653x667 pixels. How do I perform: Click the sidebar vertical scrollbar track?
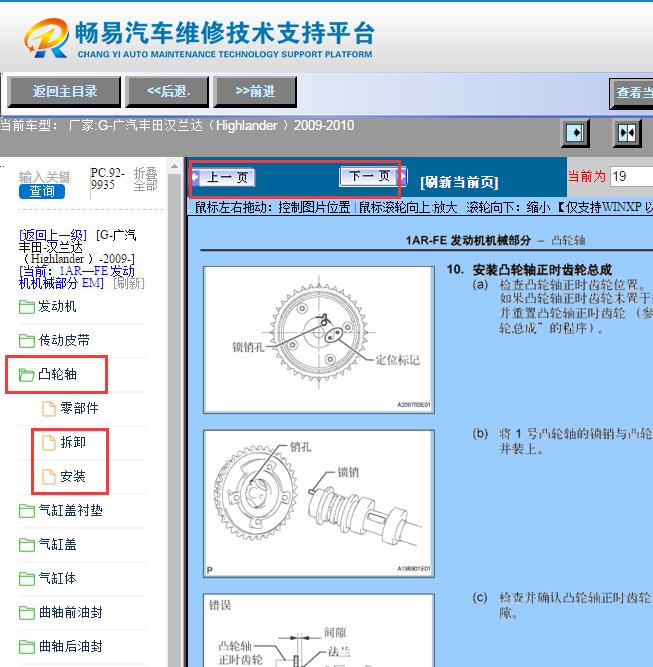(174, 420)
